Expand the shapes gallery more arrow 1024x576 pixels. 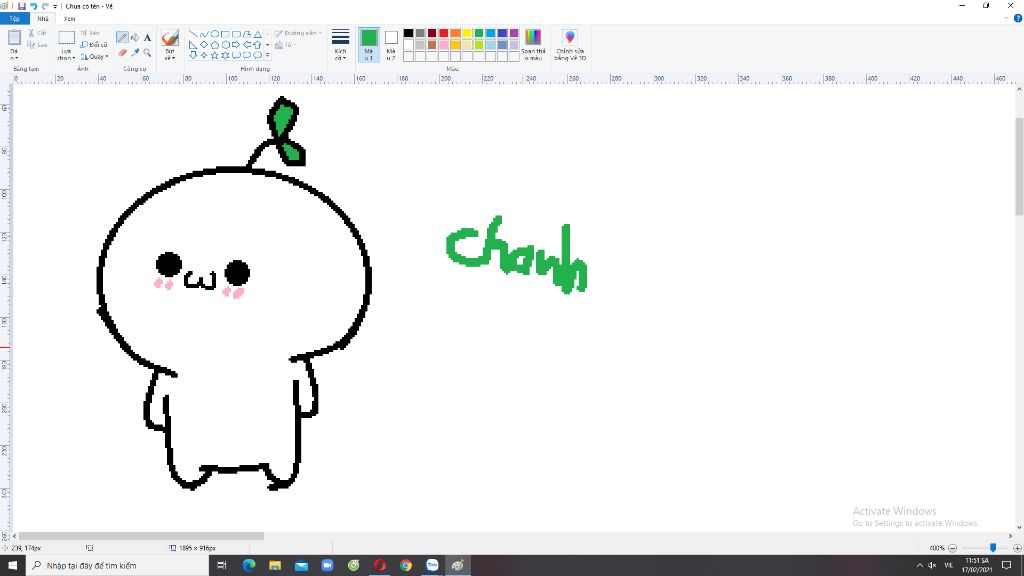pyautogui.click(x=268, y=56)
